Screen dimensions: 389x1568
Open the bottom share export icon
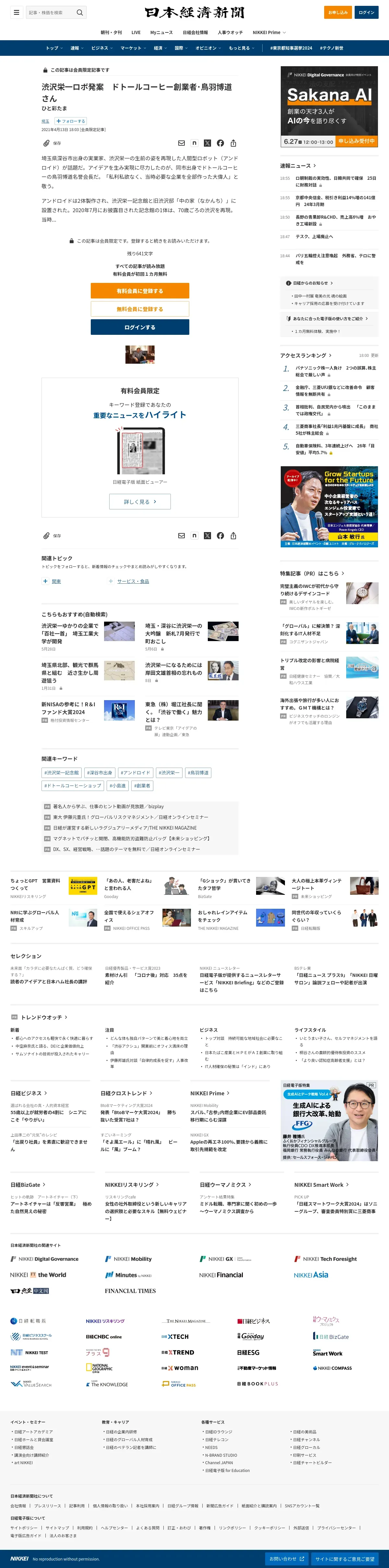tap(233, 536)
